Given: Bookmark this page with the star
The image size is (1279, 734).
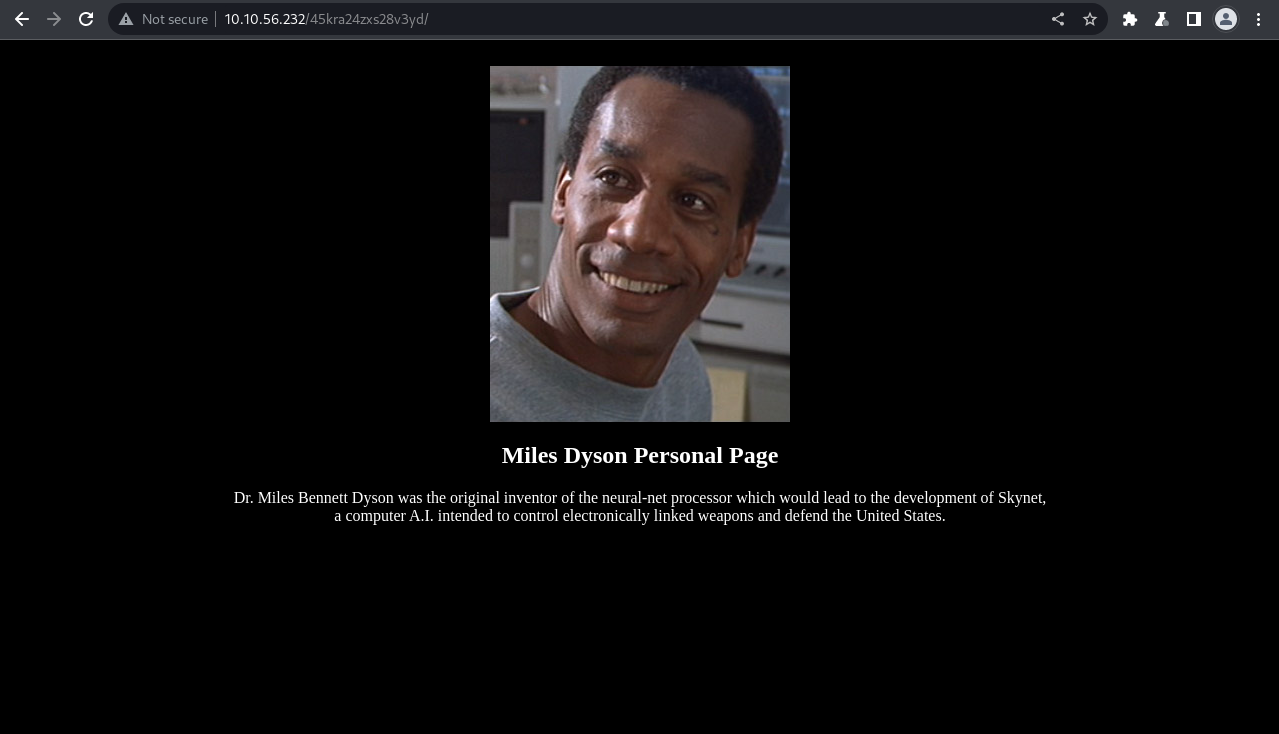Looking at the screenshot, I should 1090,19.
